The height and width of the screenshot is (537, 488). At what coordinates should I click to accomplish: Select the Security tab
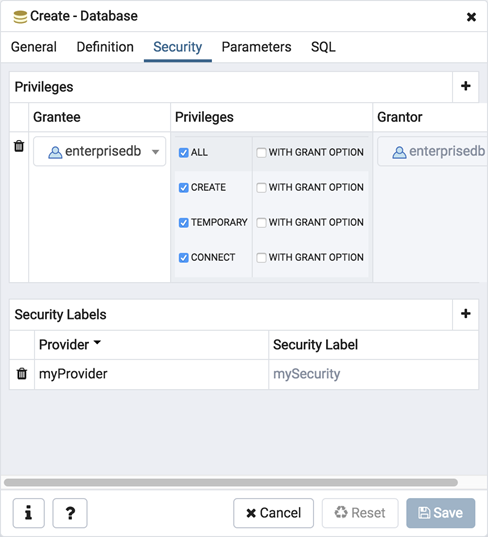pyautogui.click(x=177, y=47)
